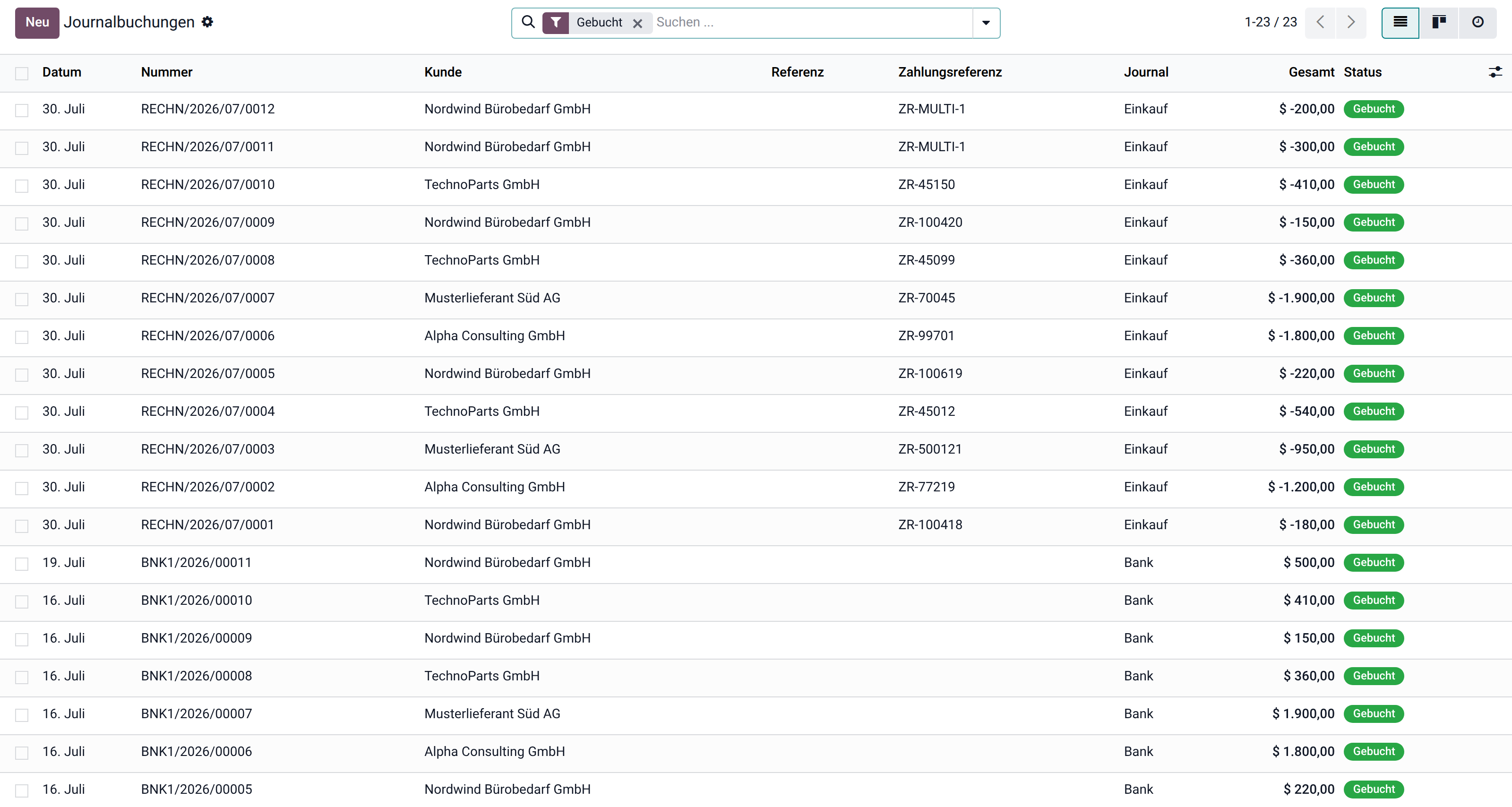Viewport: 1512px width, 807px height.
Task: Click Gebucht status badge of BNK1/2026/00011
Action: pyautogui.click(x=1374, y=562)
